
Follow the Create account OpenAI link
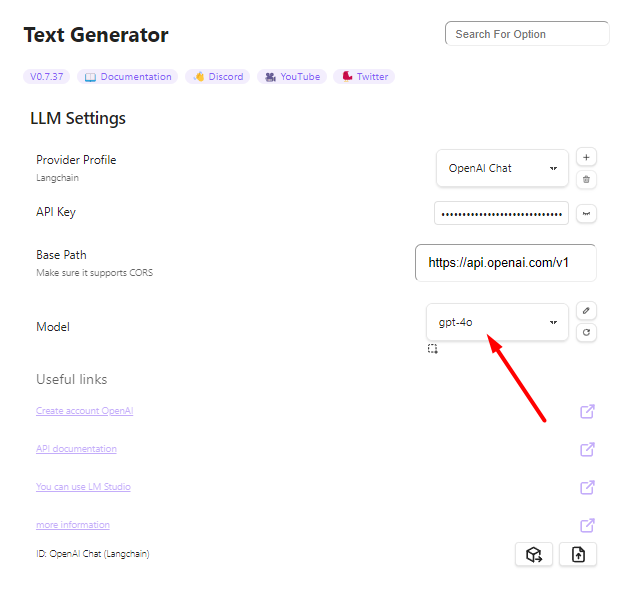85,411
